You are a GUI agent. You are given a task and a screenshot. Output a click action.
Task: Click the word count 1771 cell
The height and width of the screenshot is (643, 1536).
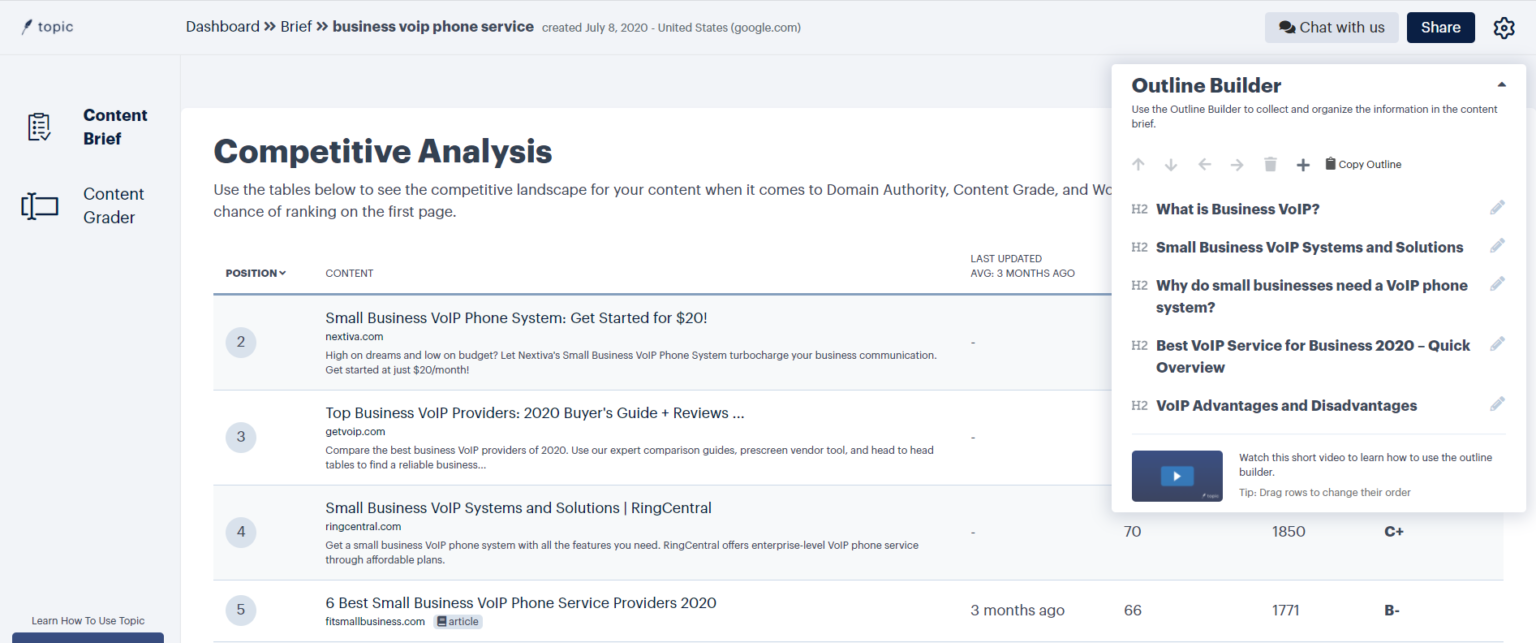(1288, 610)
